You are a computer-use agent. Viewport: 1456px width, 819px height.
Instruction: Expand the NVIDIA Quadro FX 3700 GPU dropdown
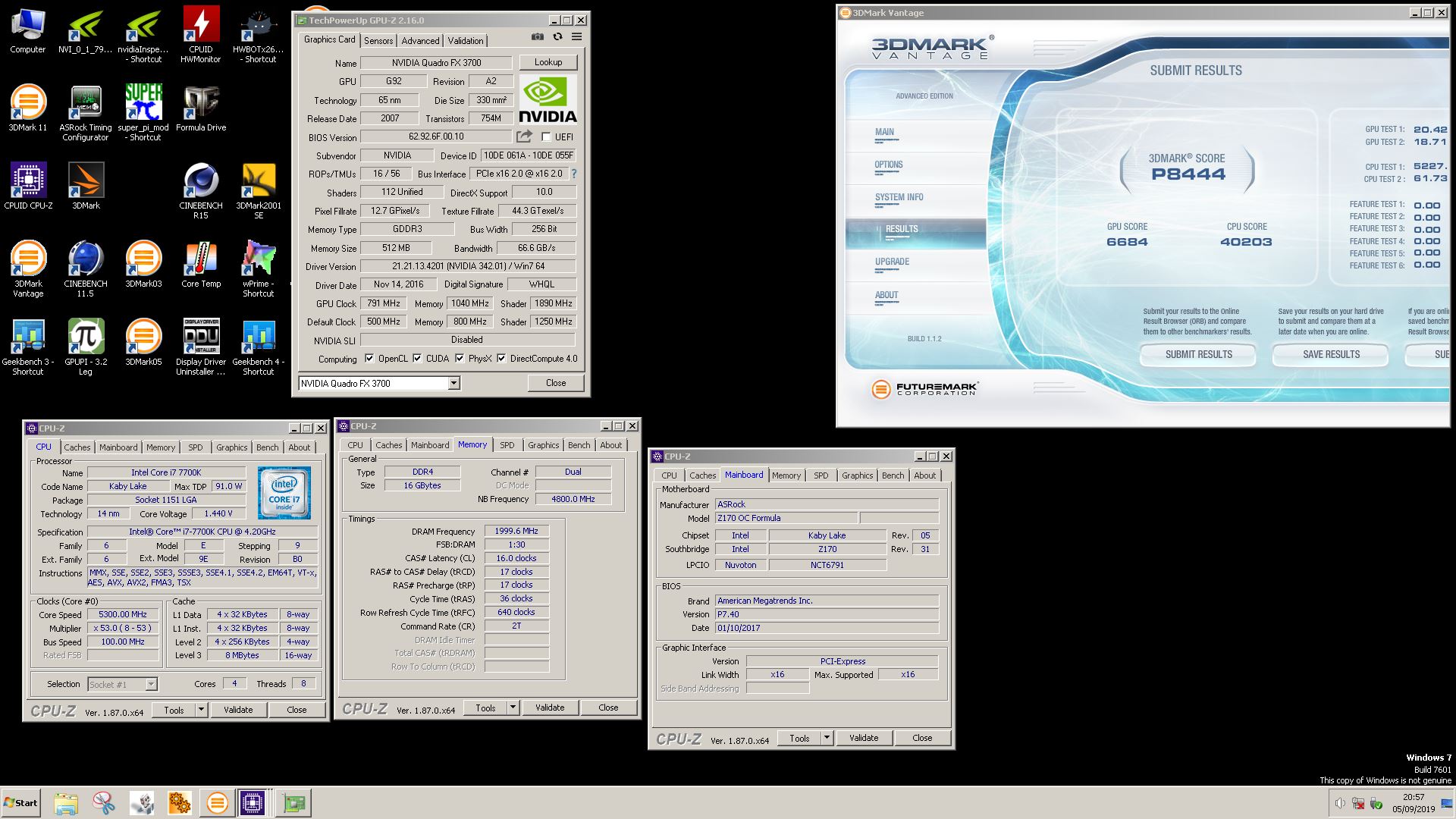coord(453,384)
